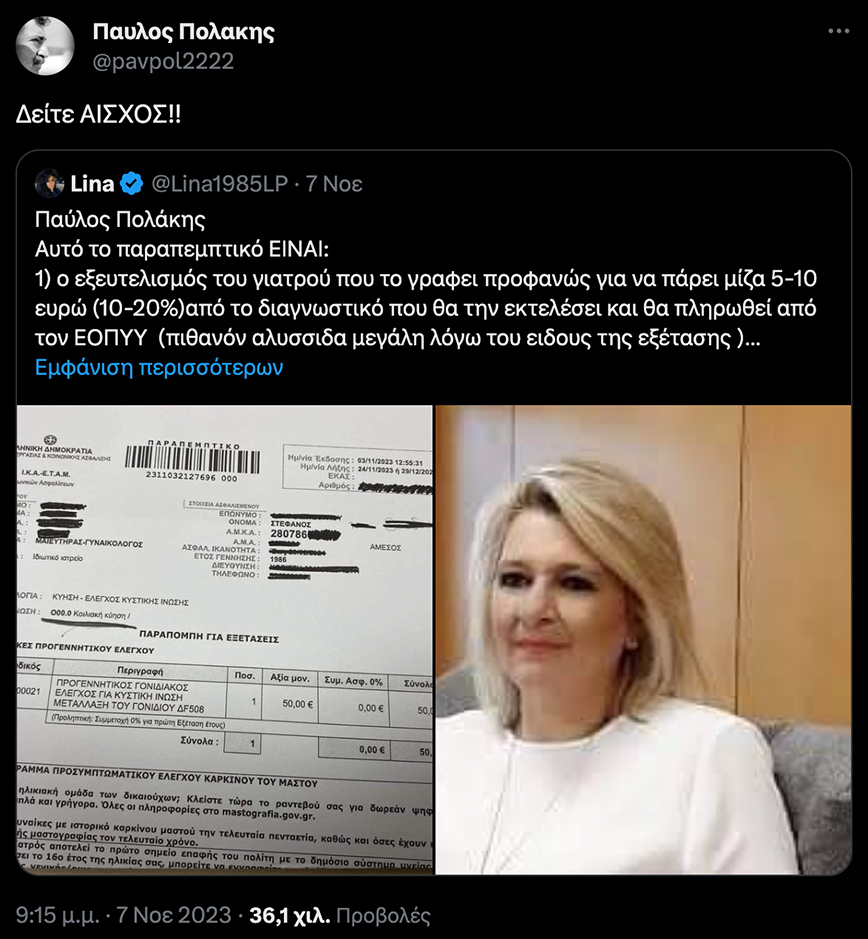
Task: Click Παυλος Πολακης profile avatar
Action: (45, 46)
